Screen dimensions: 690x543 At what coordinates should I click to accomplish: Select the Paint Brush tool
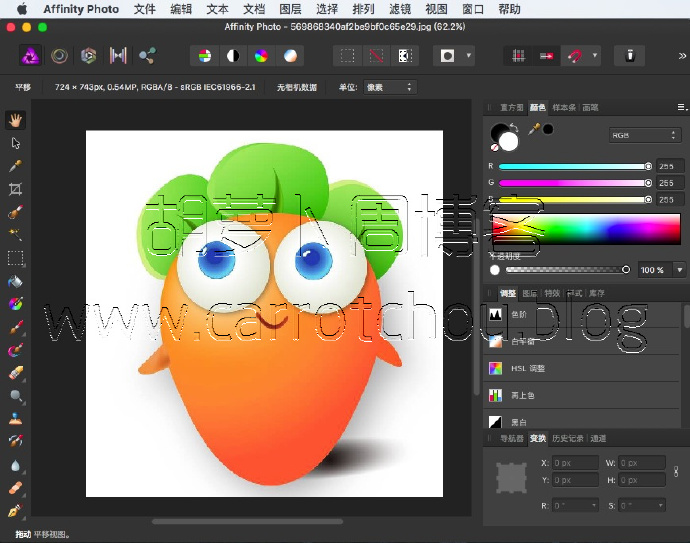point(15,327)
